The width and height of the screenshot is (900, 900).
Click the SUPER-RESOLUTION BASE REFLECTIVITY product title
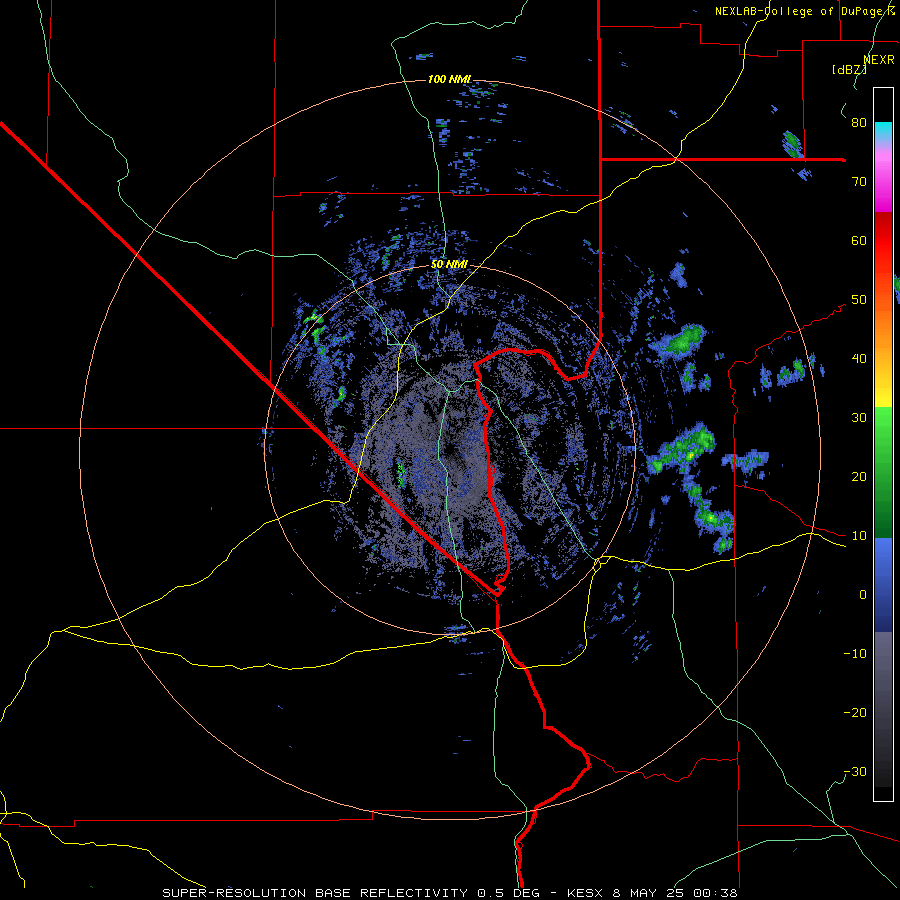[x=315, y=893]
